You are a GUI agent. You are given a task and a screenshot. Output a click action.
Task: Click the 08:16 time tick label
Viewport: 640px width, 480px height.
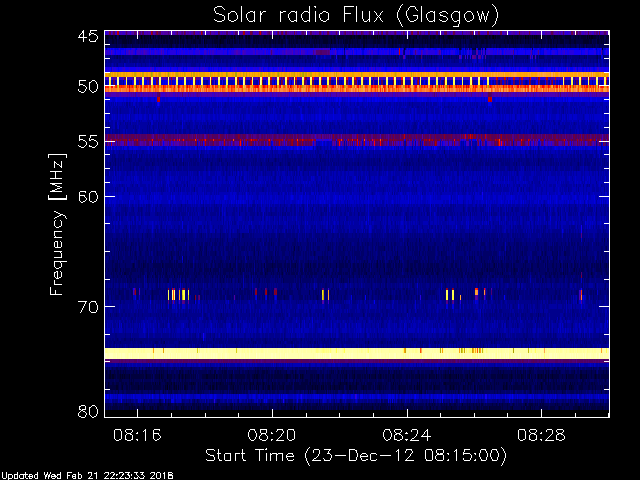tap(138, 435)
